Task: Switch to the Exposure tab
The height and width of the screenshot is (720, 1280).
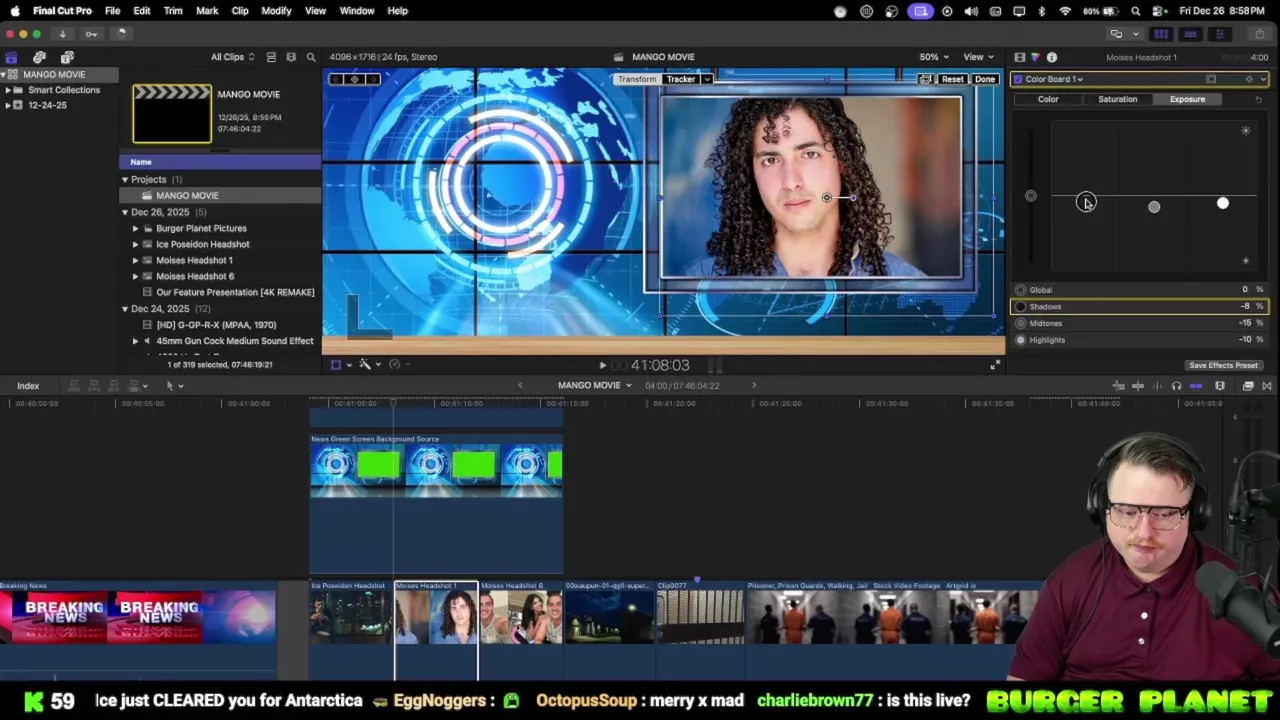Action: [1187, 99]
